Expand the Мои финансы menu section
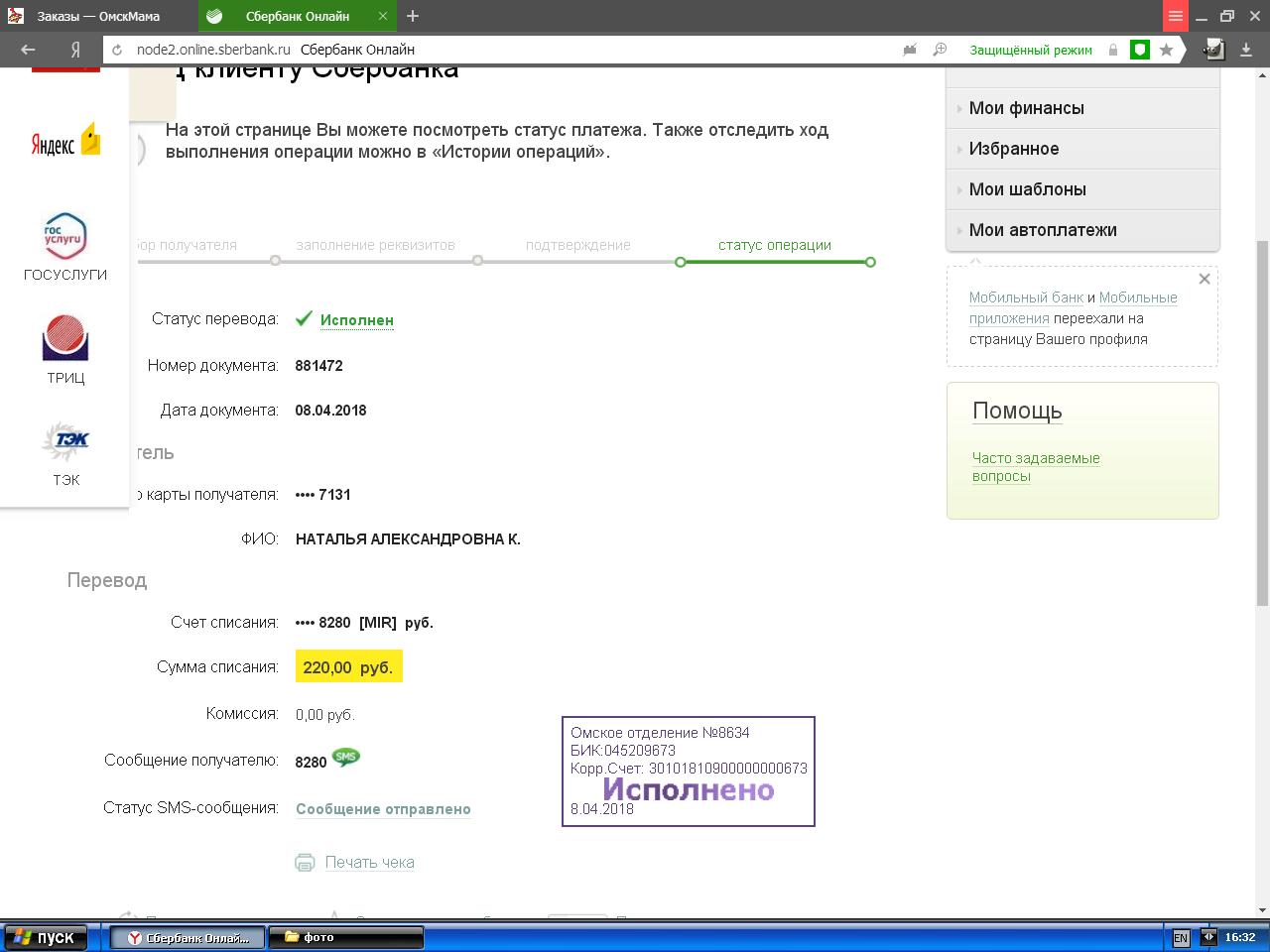The image size is (1270, 952). (x=1082, y=108)
